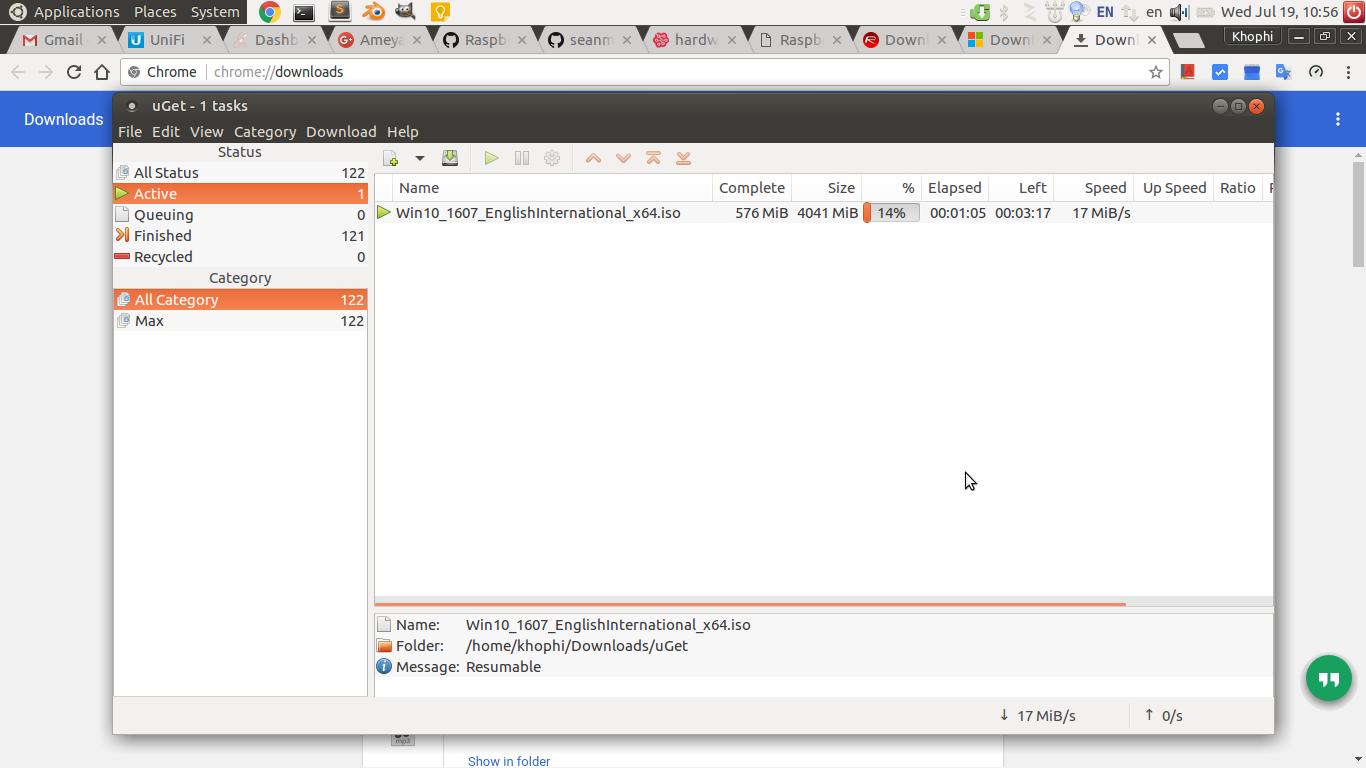Click the save/import download toolbar icon

450,158
